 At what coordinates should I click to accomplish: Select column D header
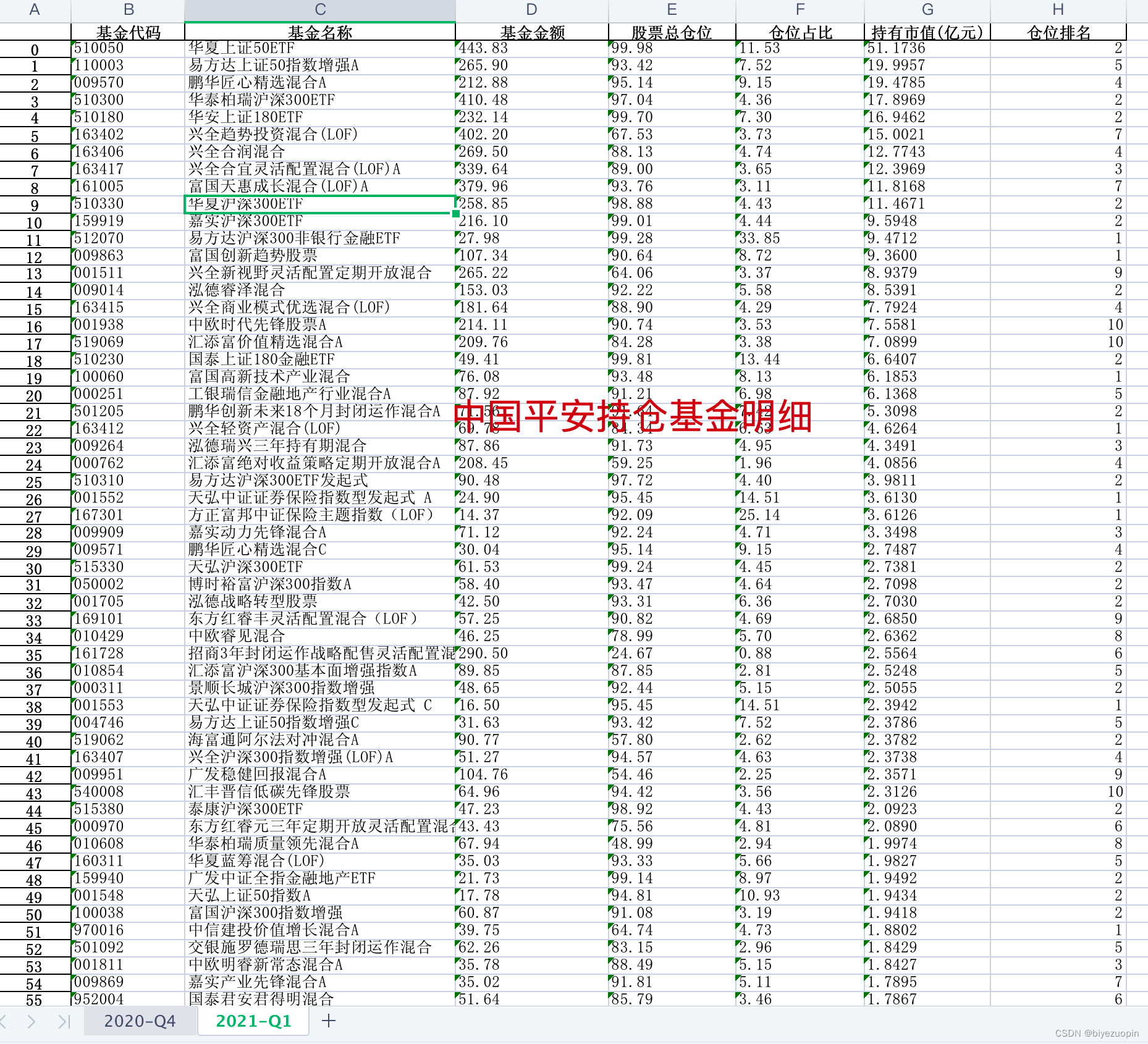[x=531, y=10]
